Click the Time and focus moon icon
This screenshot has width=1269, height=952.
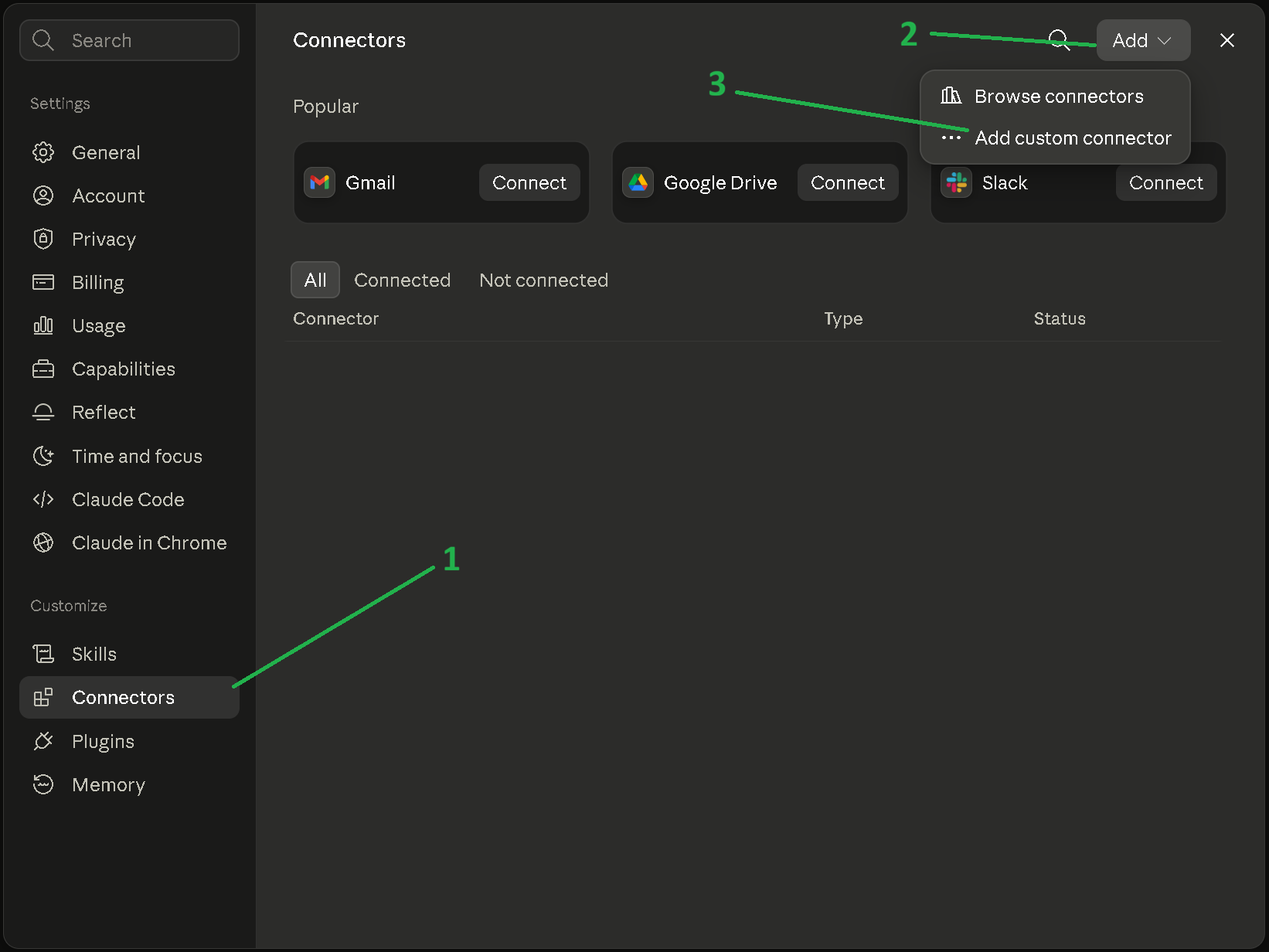pos(43,456)
